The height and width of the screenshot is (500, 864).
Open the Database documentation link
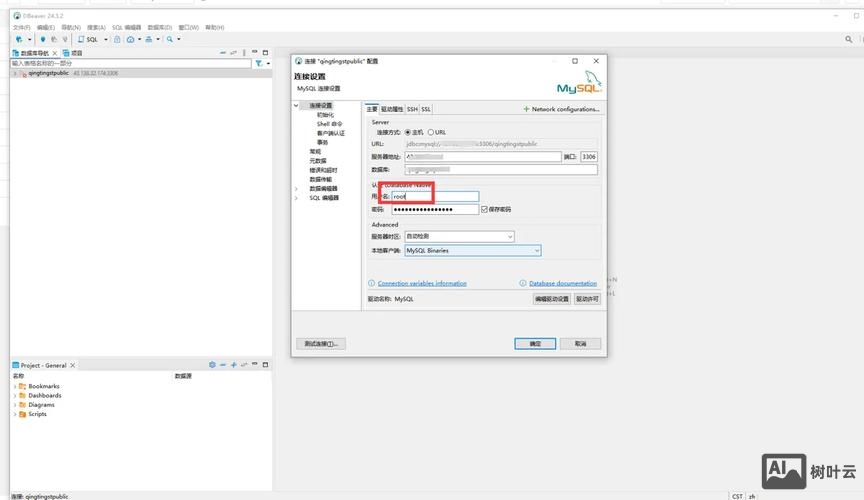pos(562,283)
